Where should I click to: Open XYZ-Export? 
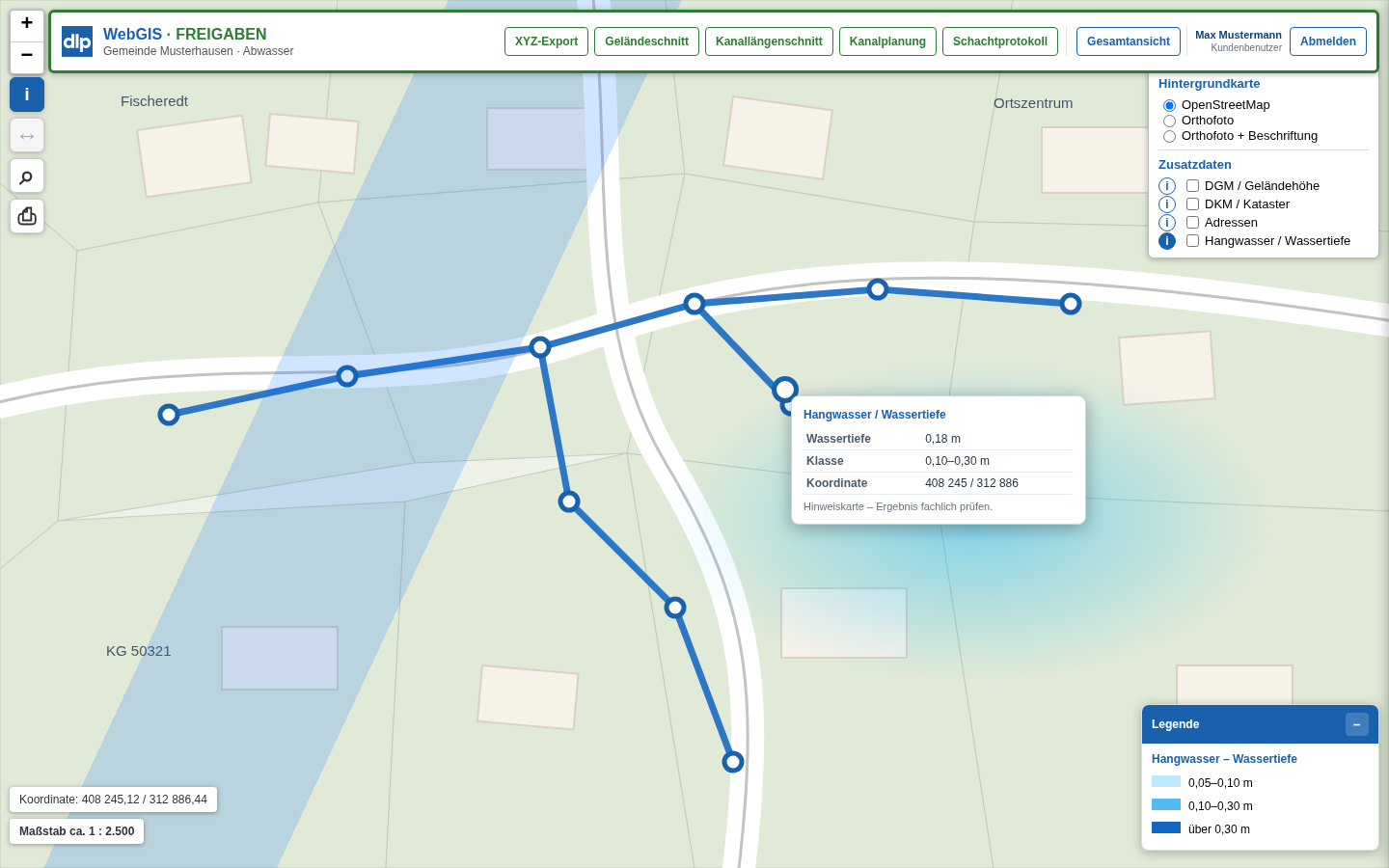click(x=546, y=41)
